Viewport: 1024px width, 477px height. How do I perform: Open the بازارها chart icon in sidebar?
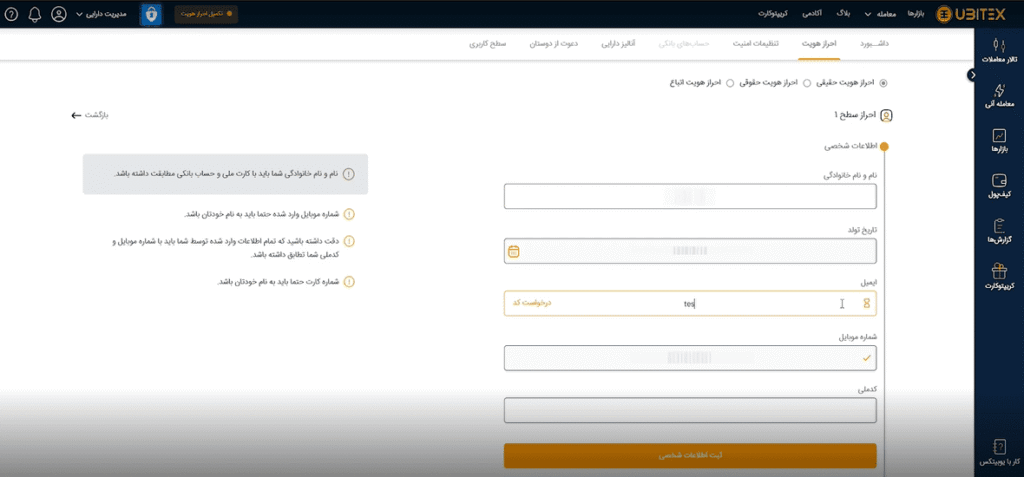click(x=999, y=135)
